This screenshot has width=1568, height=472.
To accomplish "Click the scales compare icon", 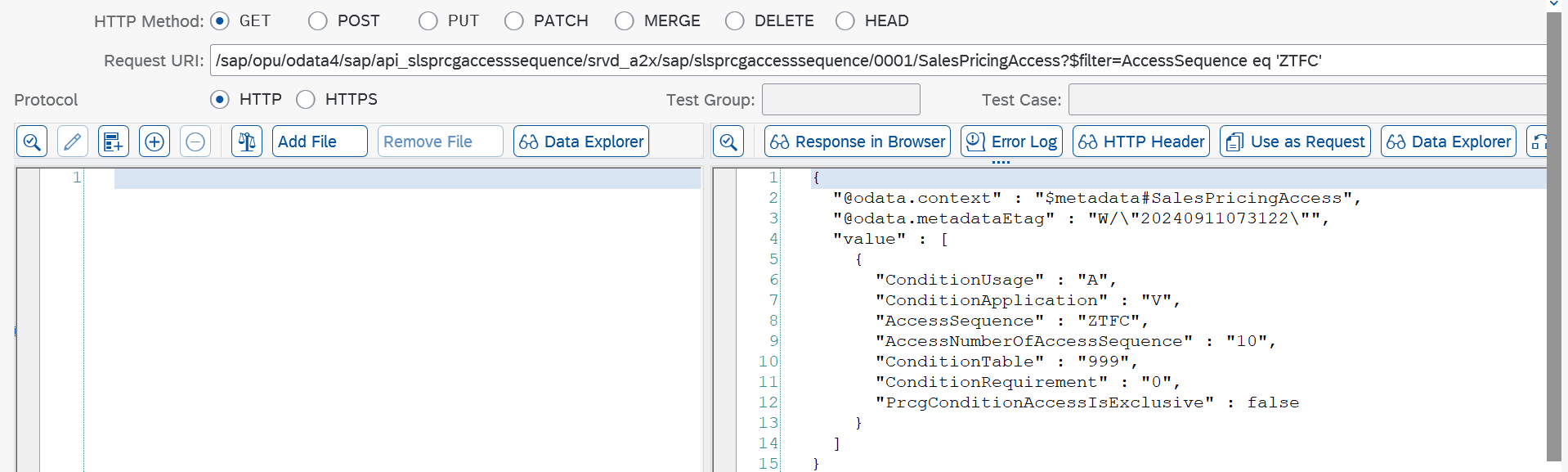I will point(247,142).
